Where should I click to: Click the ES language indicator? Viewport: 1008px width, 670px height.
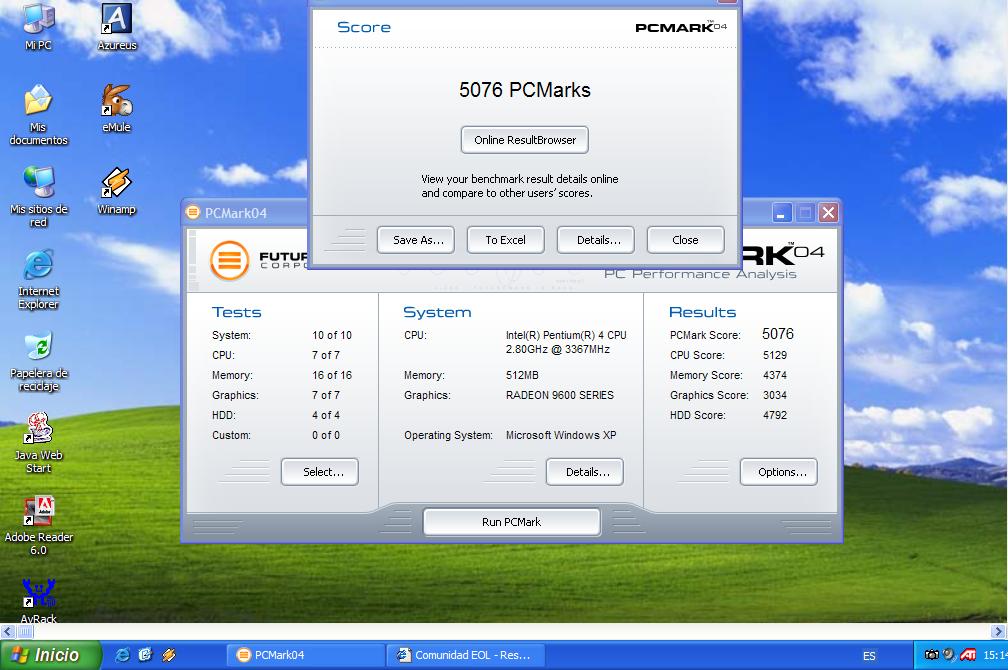click(x=868, y=655)
